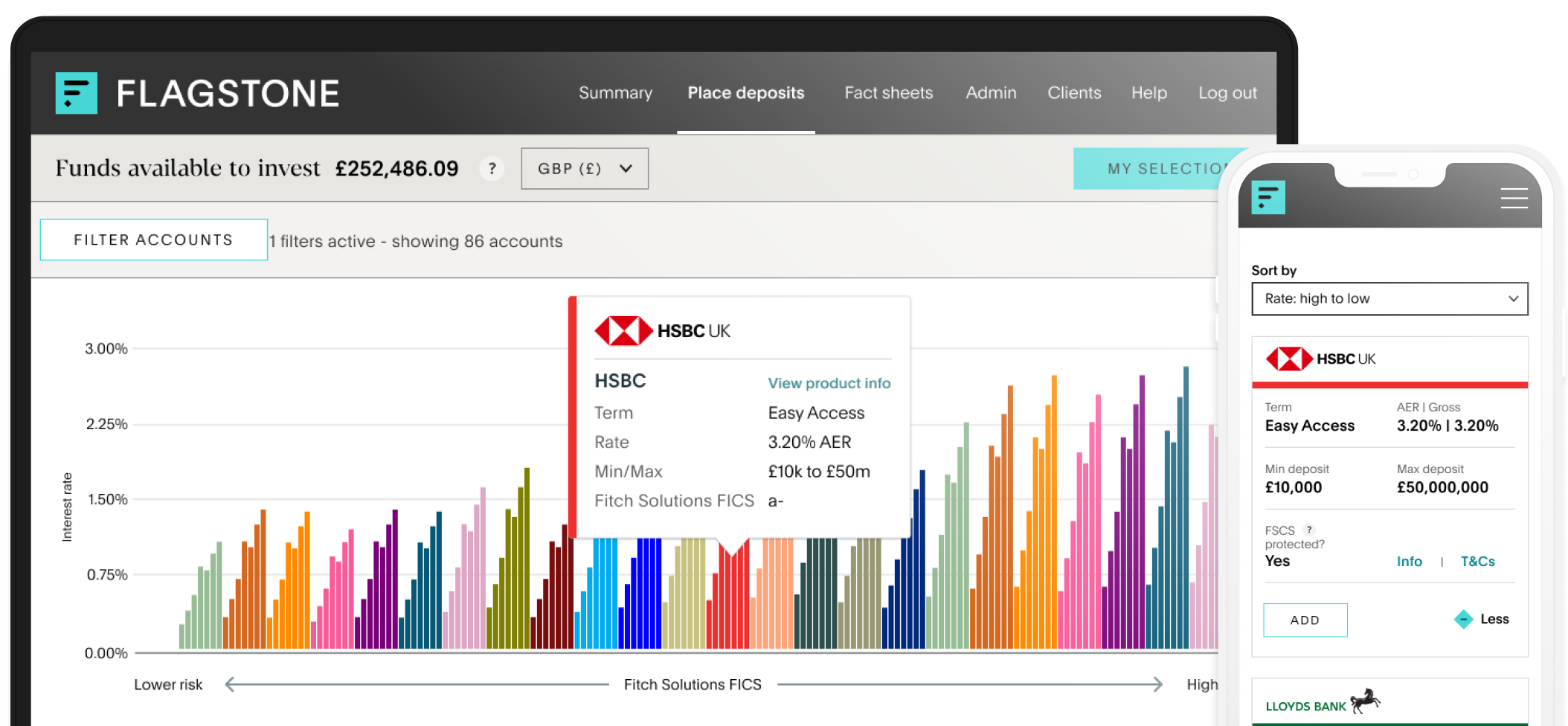
Task: Open the T&Cs link on the HSBC card
Action: [1478, 562]
